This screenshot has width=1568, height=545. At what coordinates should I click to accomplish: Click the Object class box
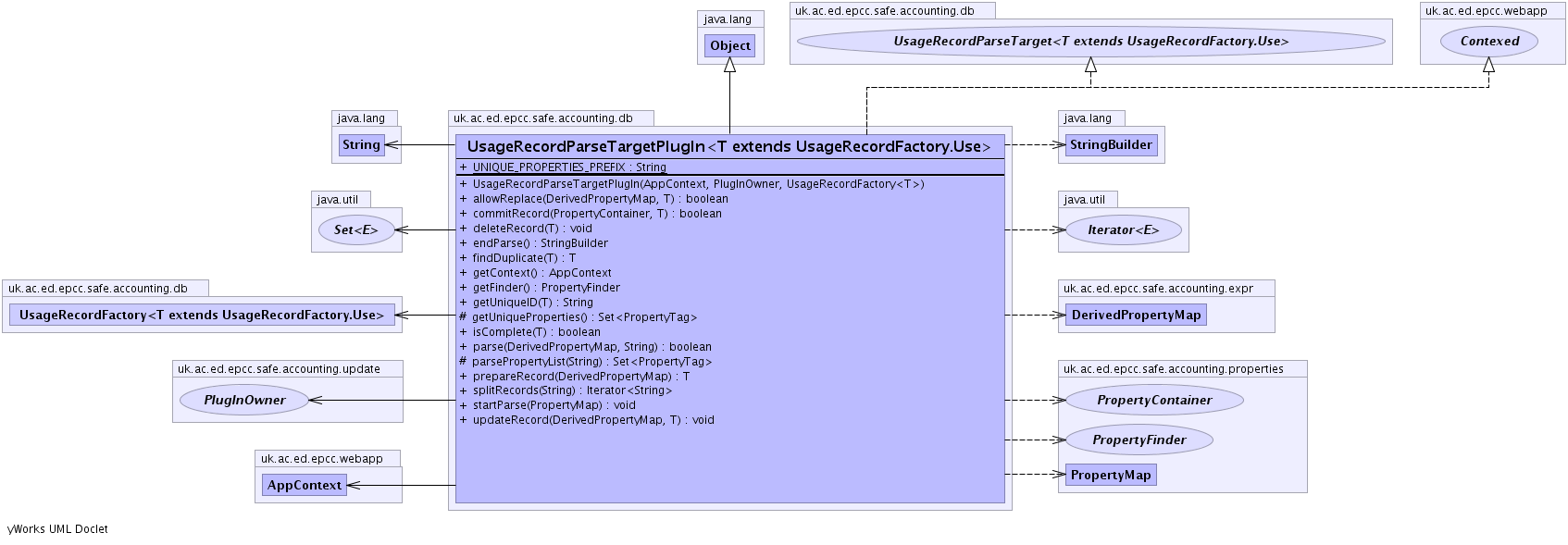click(x=729, y=46)
